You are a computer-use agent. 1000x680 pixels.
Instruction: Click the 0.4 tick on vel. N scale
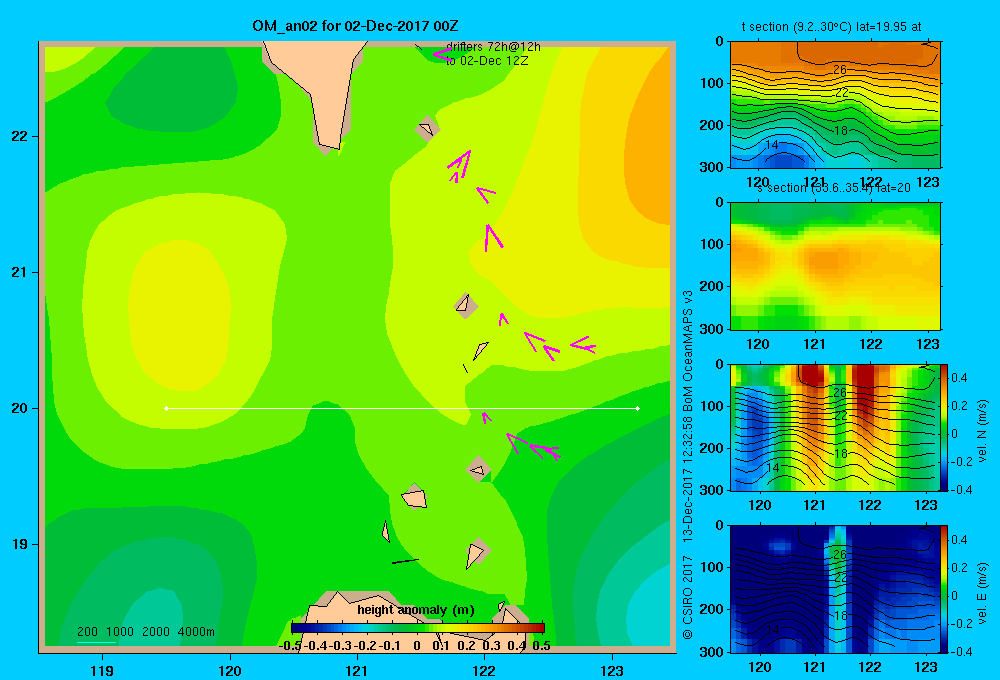[x=959, y=378]
